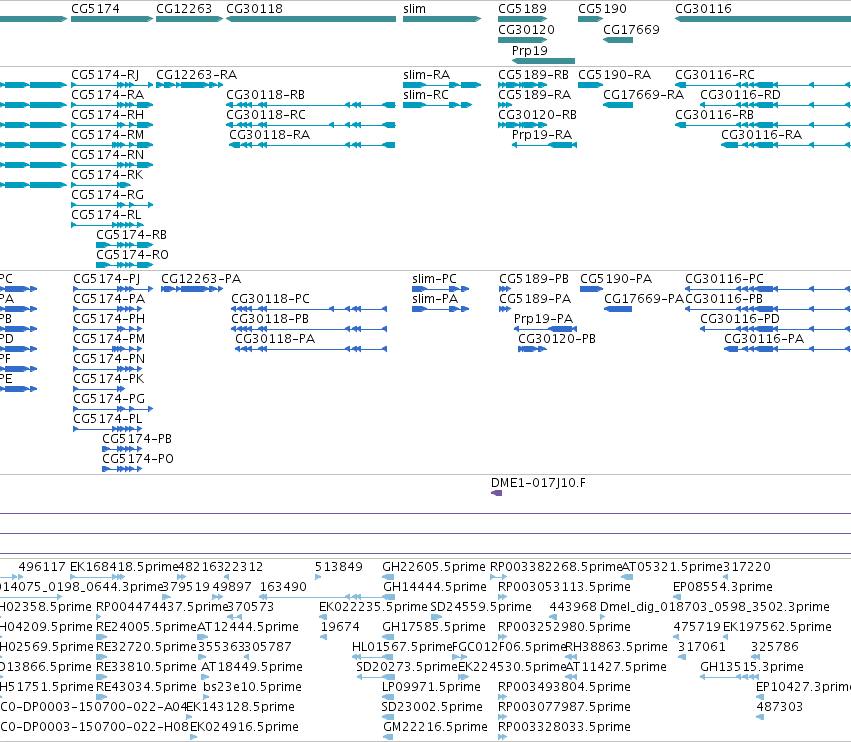Click the CG5174-PG protein label
The height and width of the screenshot is (742, 851).
[x=109, y=399]
